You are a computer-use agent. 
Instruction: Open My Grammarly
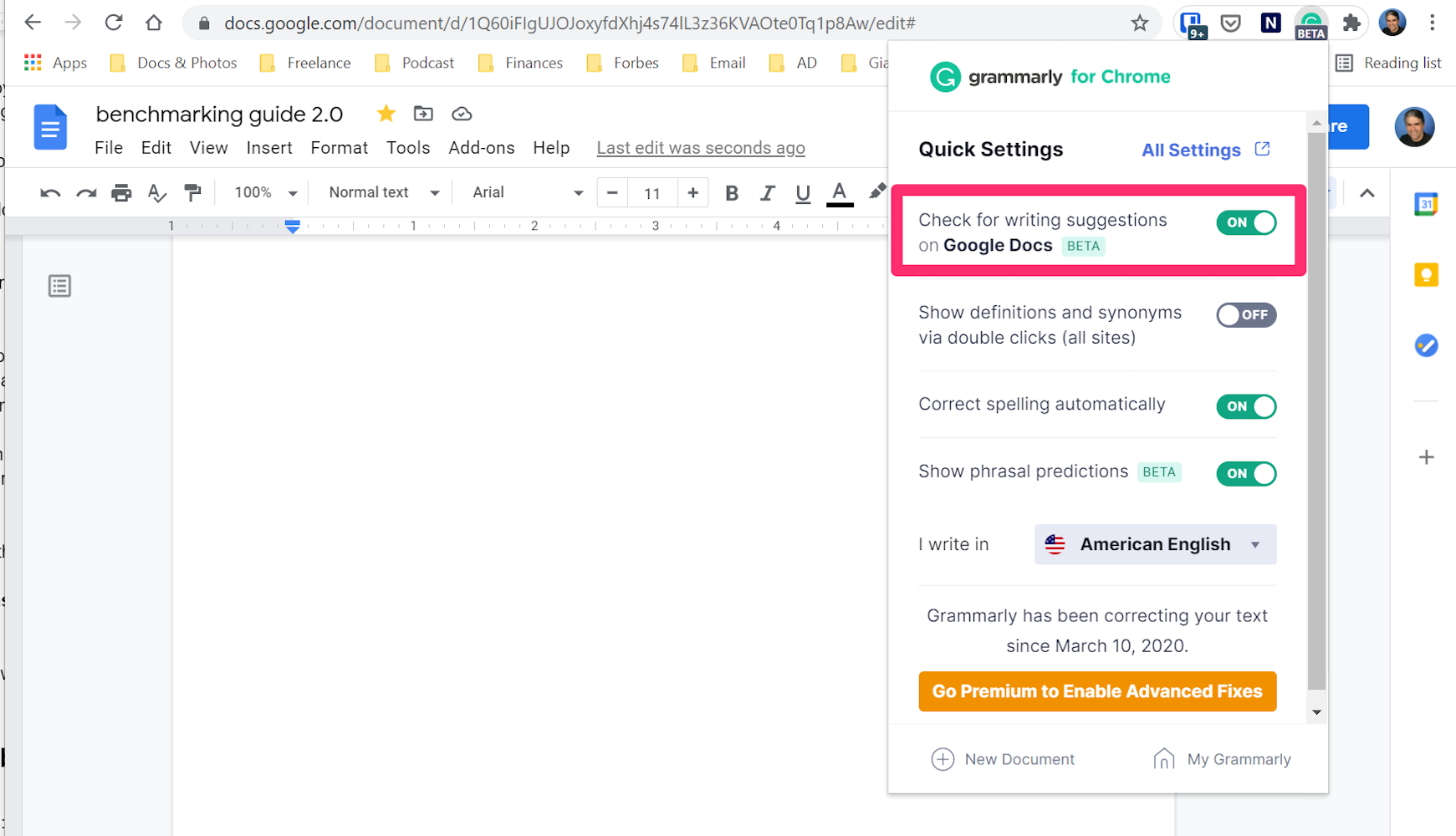(1222, 759)
